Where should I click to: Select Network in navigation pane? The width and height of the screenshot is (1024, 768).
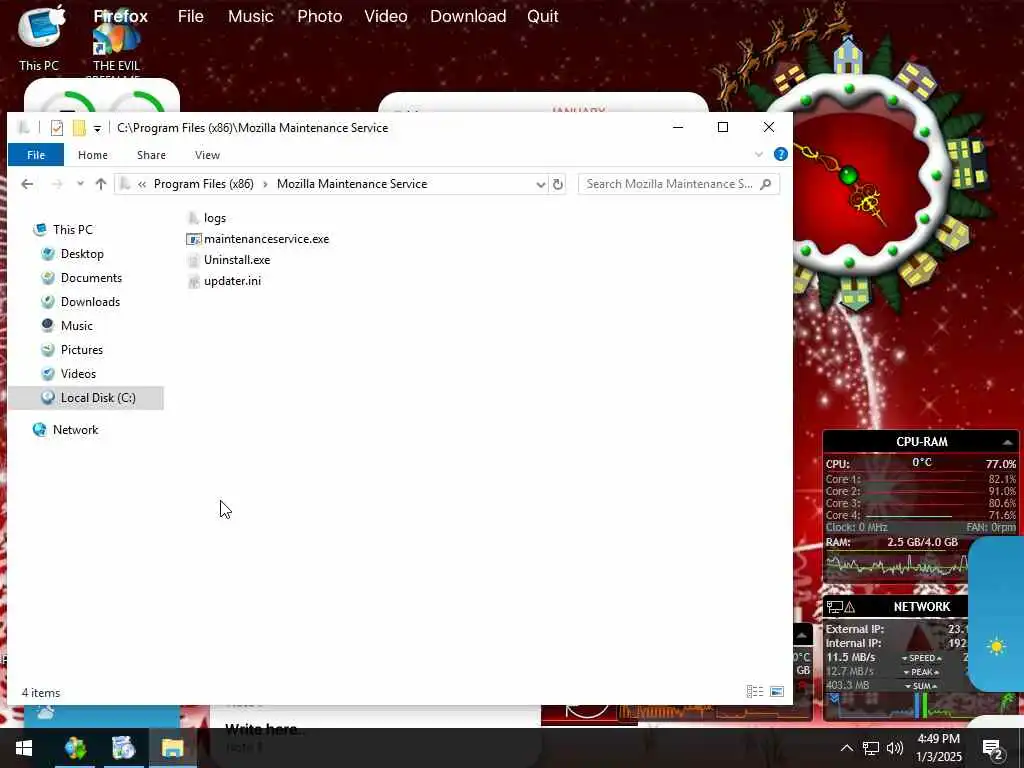coord(75,430)
